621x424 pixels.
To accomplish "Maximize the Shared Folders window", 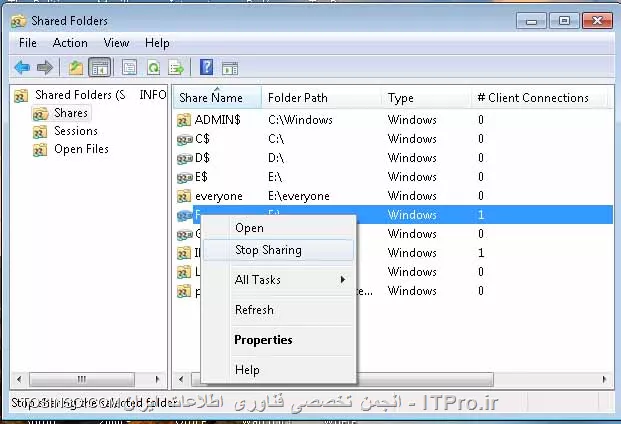I will (564, 21).
